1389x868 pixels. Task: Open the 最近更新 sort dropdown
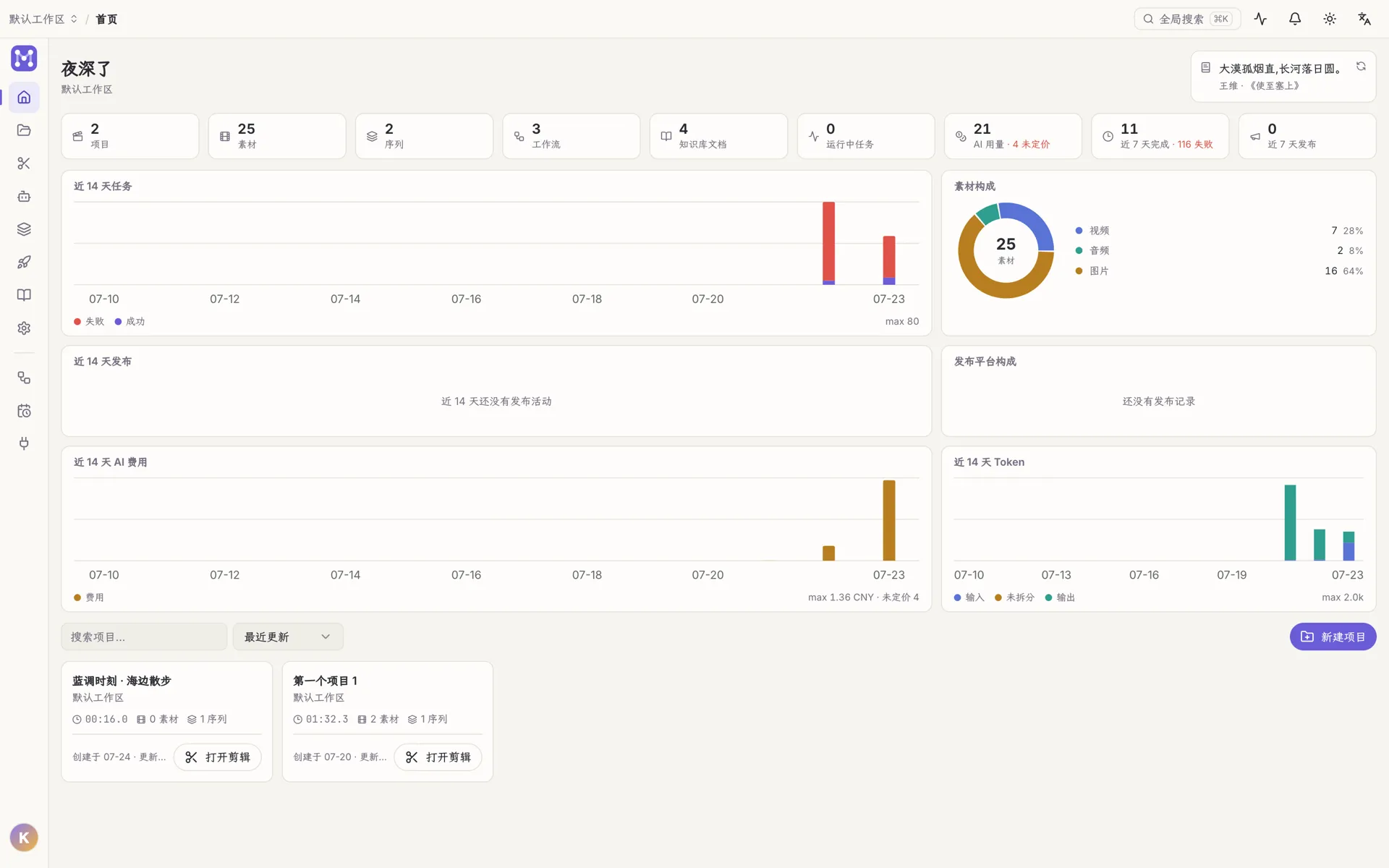[288, 637]
